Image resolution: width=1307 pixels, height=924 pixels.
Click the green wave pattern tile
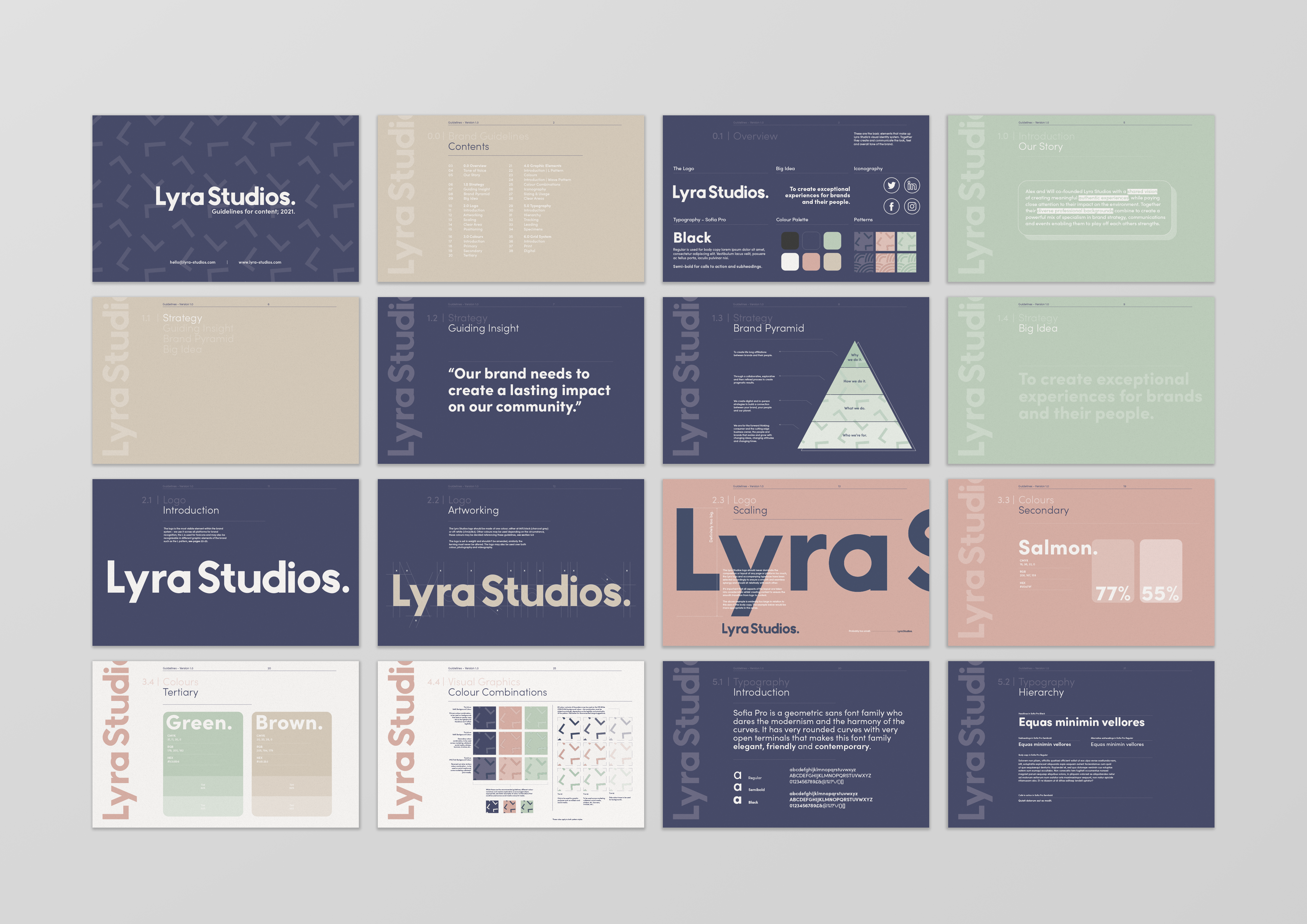click(x=906, y=262)
